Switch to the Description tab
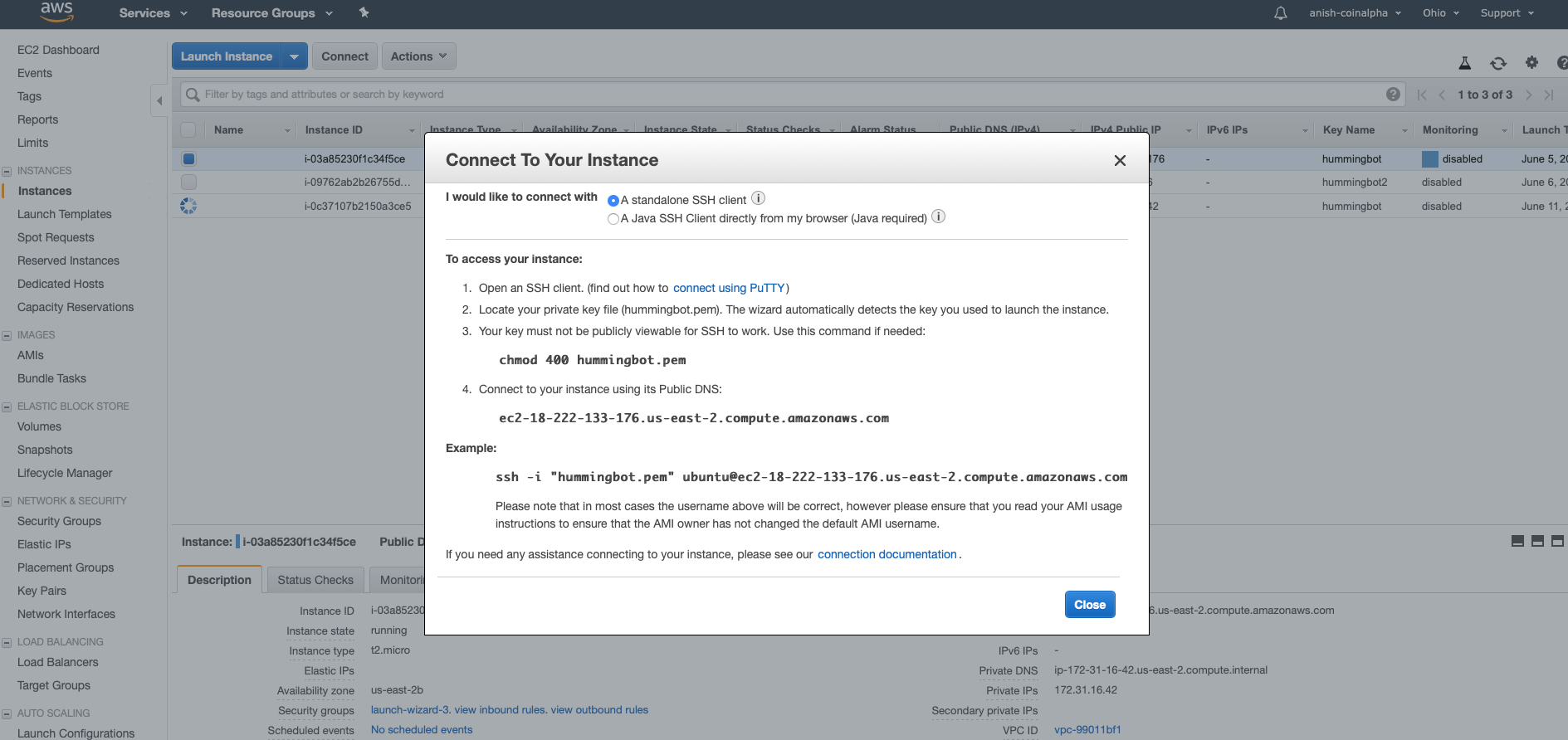 click(x=219, y=580)
